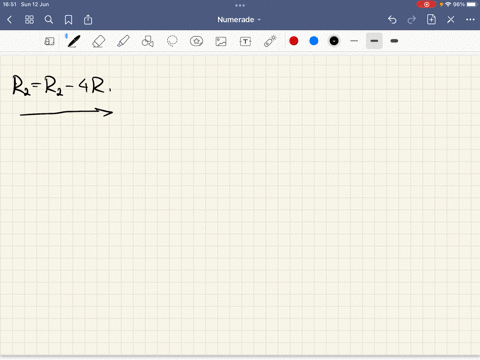Select the Eraser tool

point(98,41)
